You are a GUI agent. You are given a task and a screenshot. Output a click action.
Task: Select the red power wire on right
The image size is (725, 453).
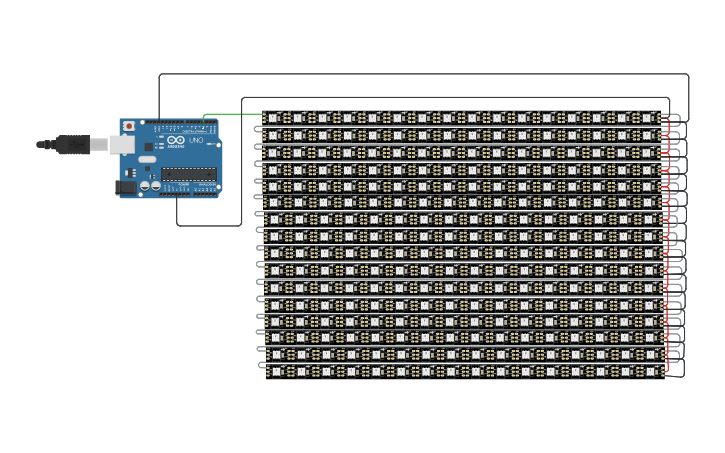point(667,250)
